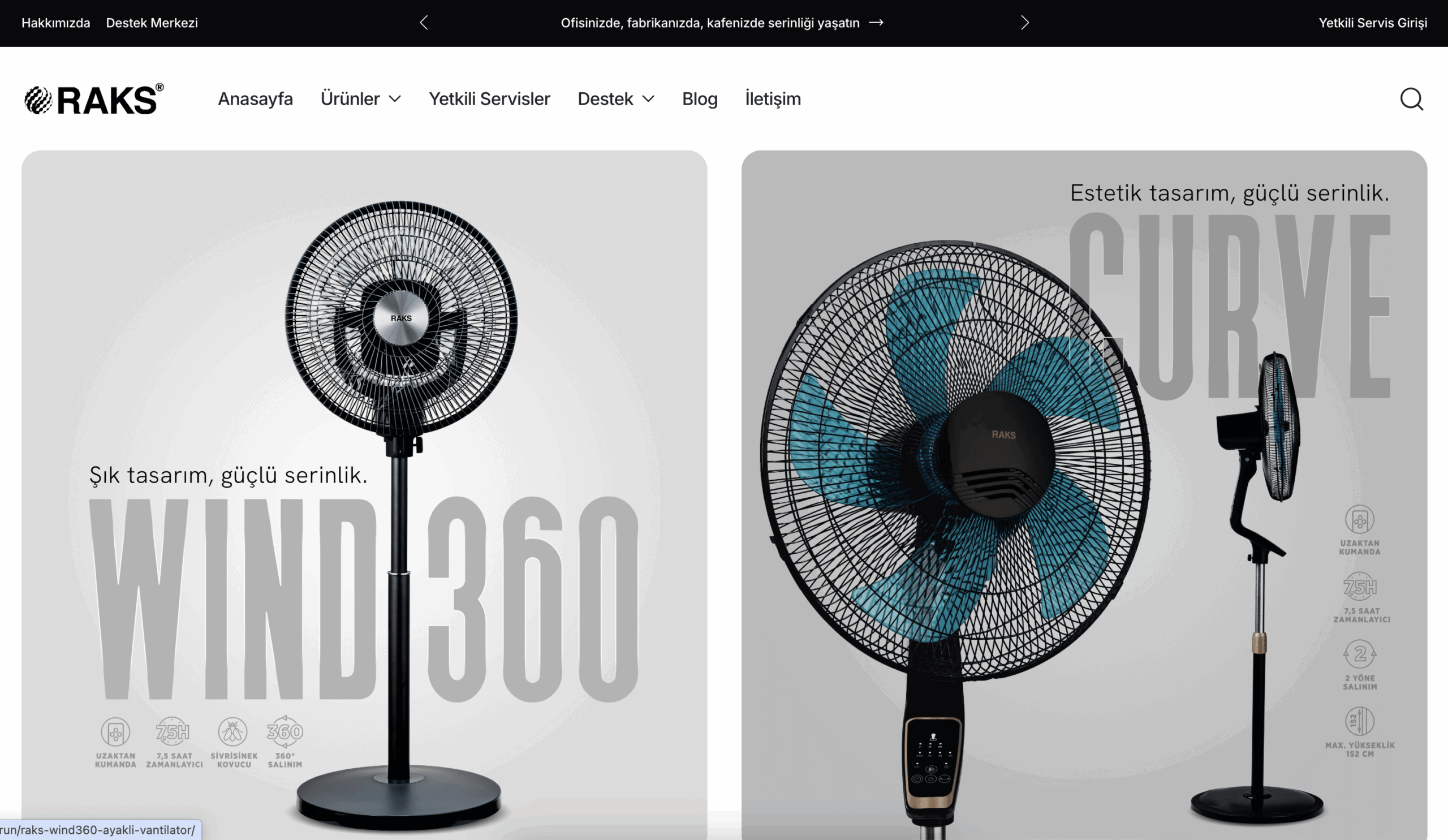Click the RAKS logo
Screen dimensions: 1448x840
(x=94, y=100)
